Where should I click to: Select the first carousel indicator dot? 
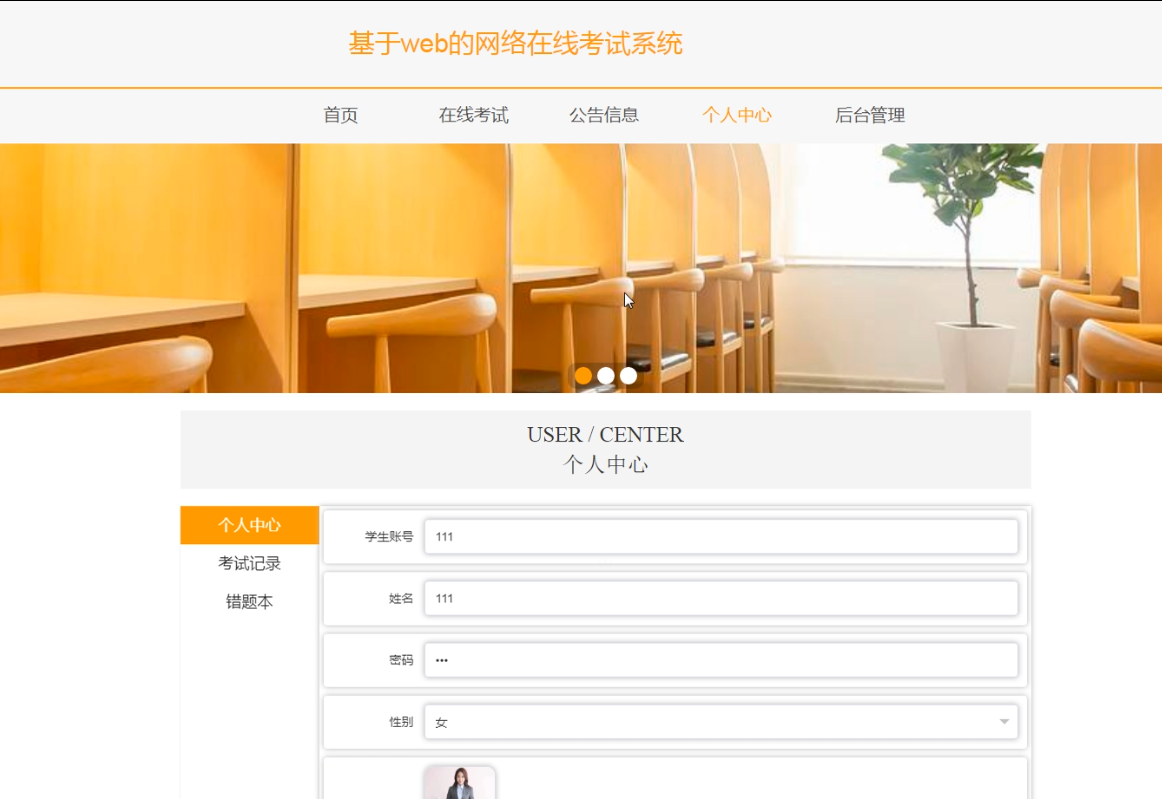(x=584, y=376)
